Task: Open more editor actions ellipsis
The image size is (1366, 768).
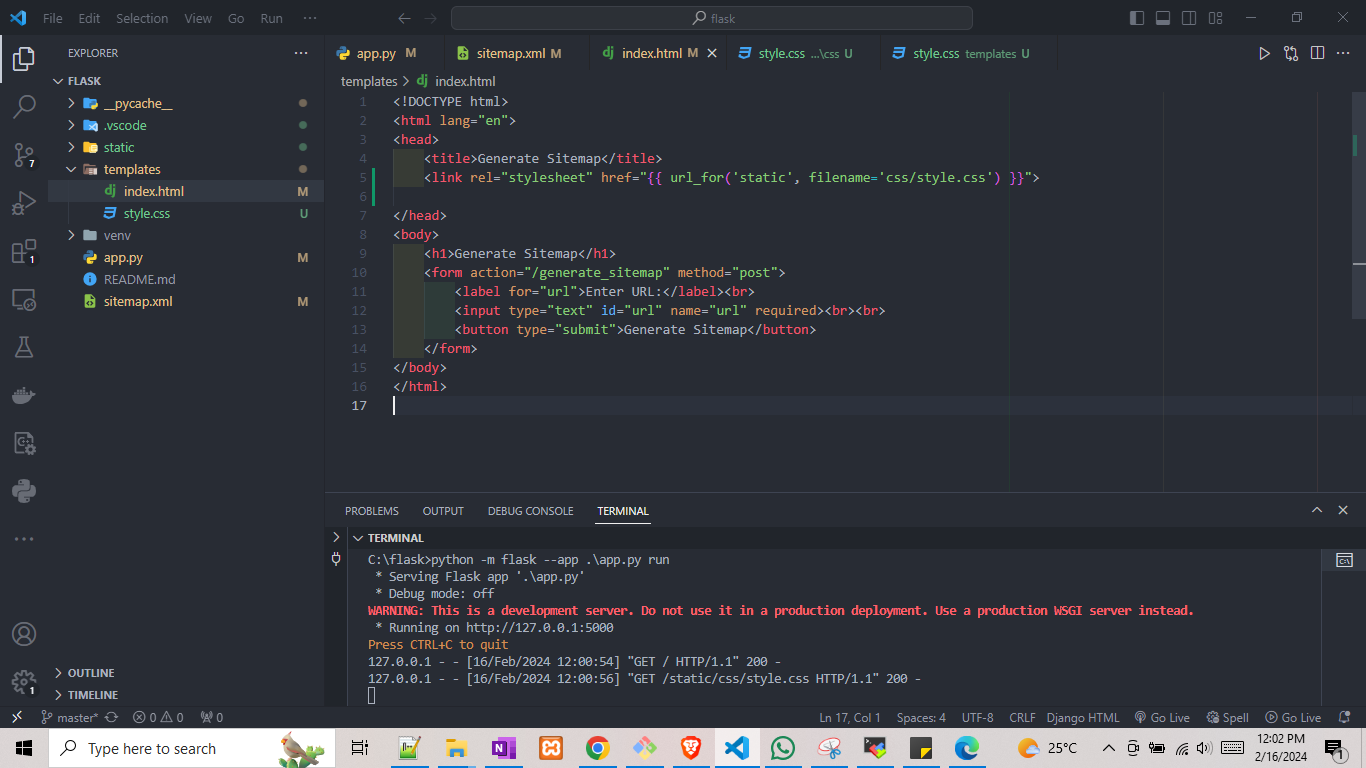Action: (1344, 53)
